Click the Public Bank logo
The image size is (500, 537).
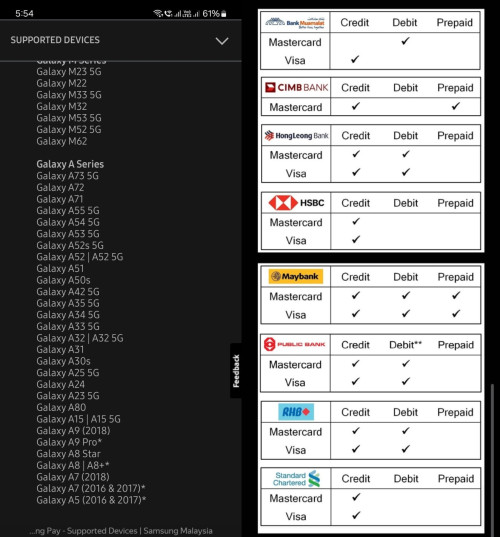[x=295, y=344]
